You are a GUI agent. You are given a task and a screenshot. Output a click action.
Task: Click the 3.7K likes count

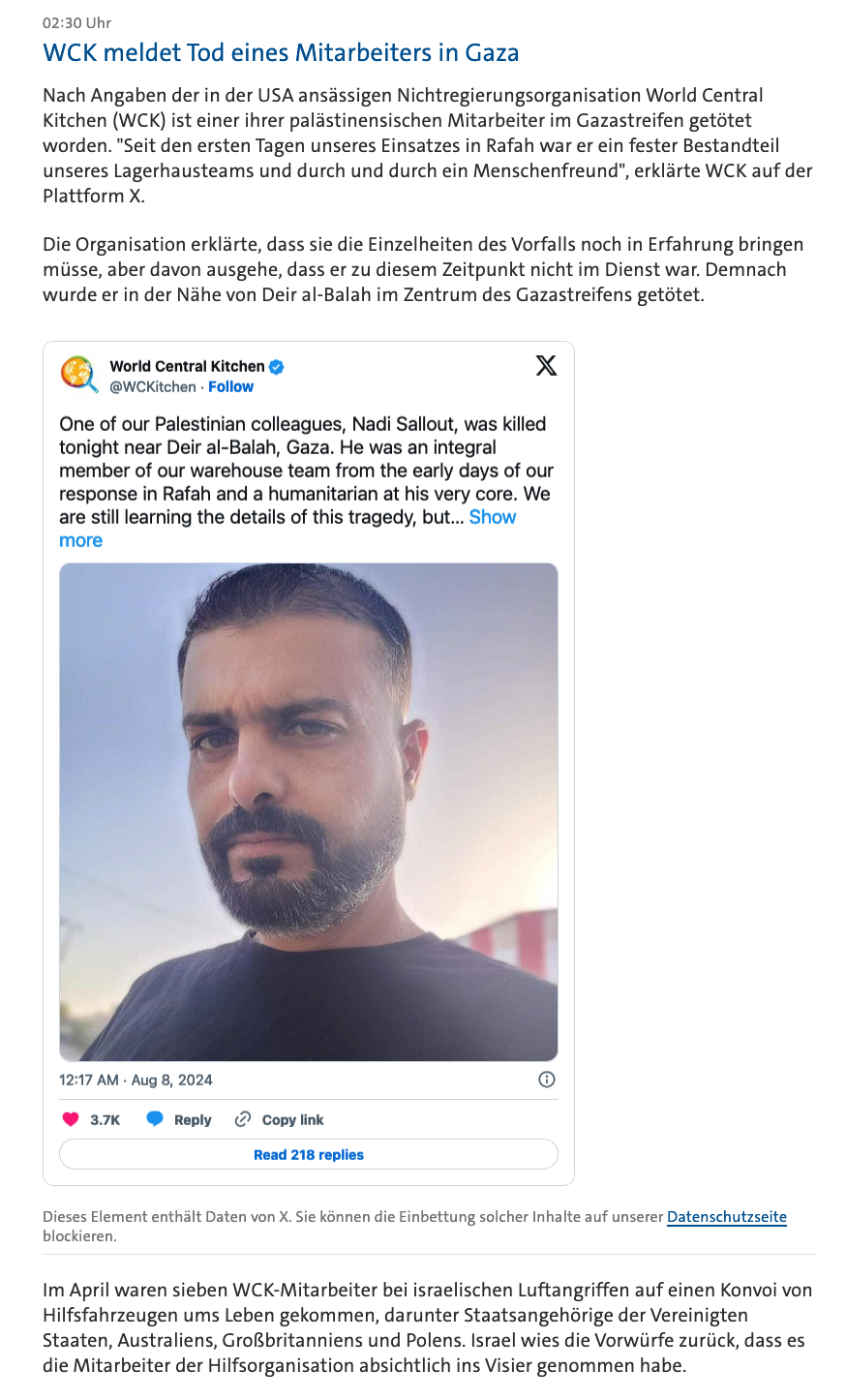[105, 1120]
